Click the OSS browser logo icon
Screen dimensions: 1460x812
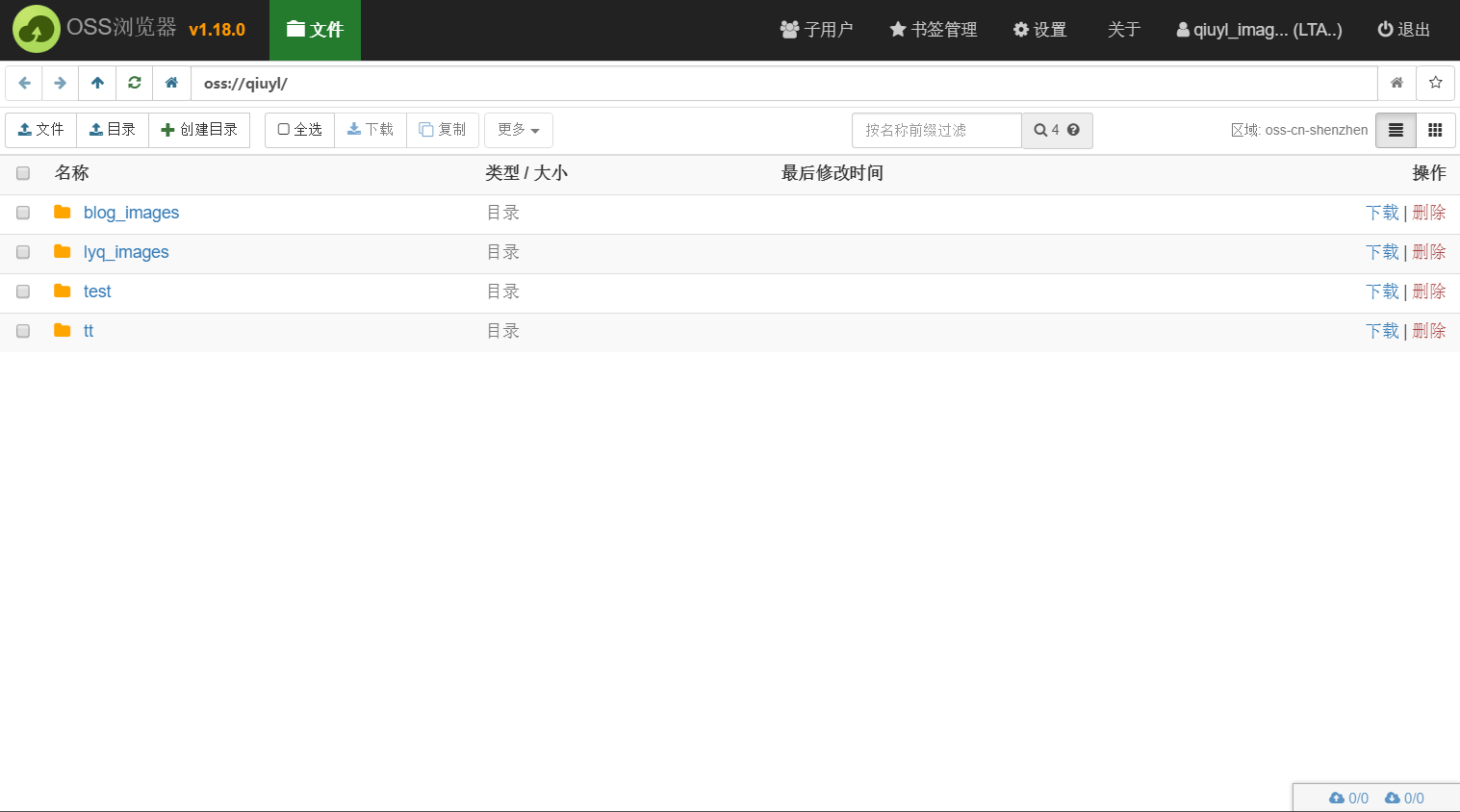pyautogui.click(x=37, y=29)
